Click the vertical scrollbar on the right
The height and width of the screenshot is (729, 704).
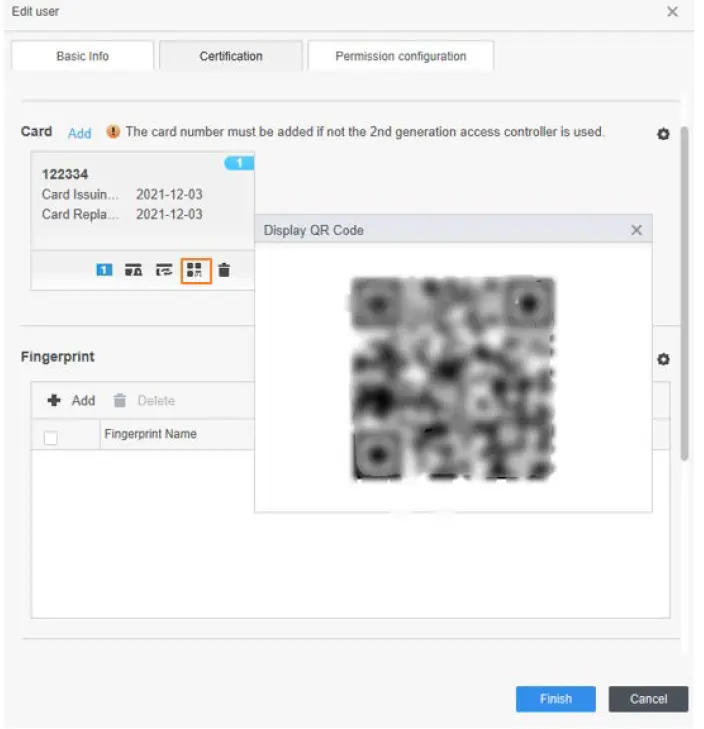click(x=685, y=300)
